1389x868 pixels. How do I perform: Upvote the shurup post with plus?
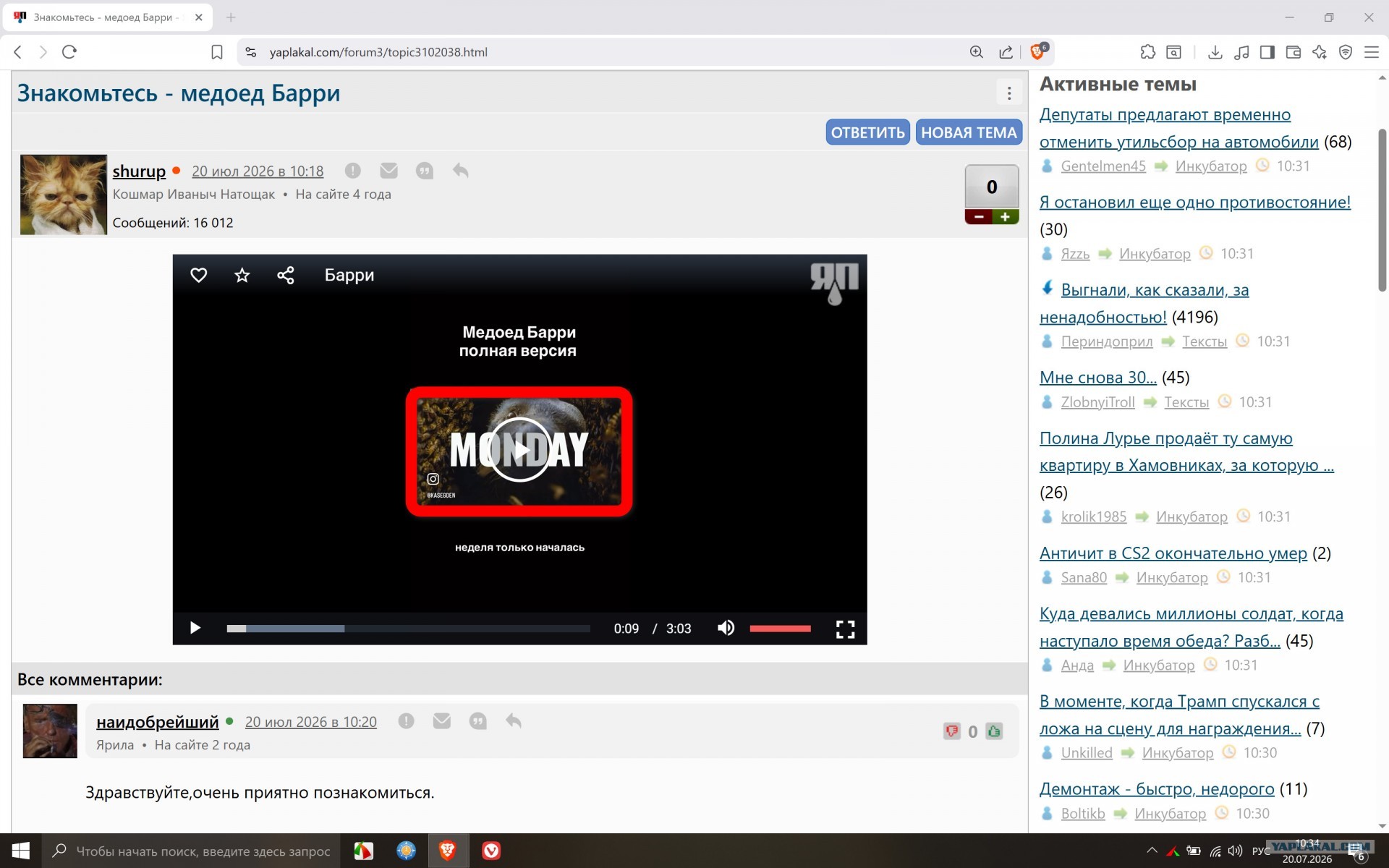[x=1005, y=217]
